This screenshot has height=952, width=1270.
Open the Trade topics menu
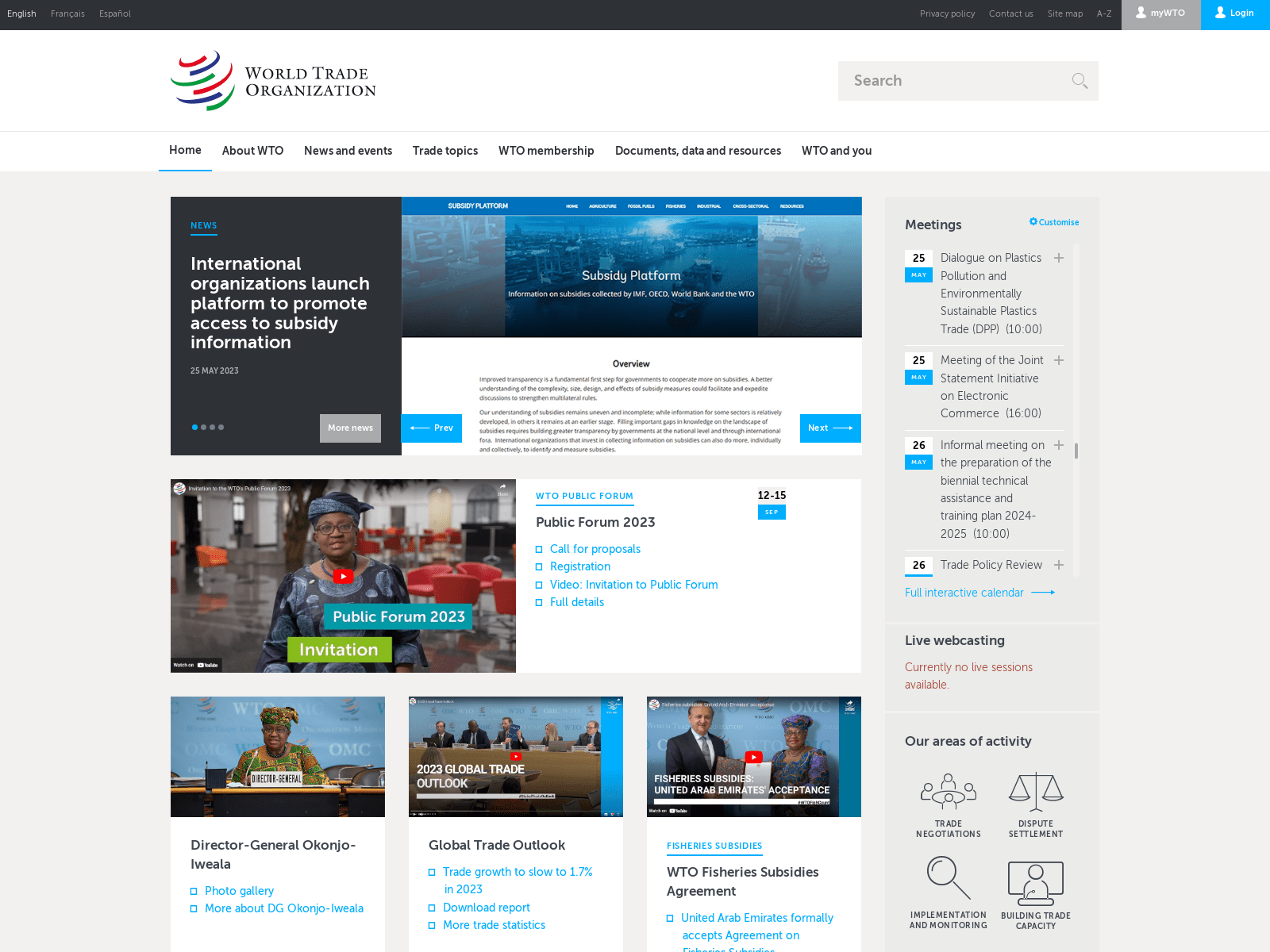tap(445, 151)
